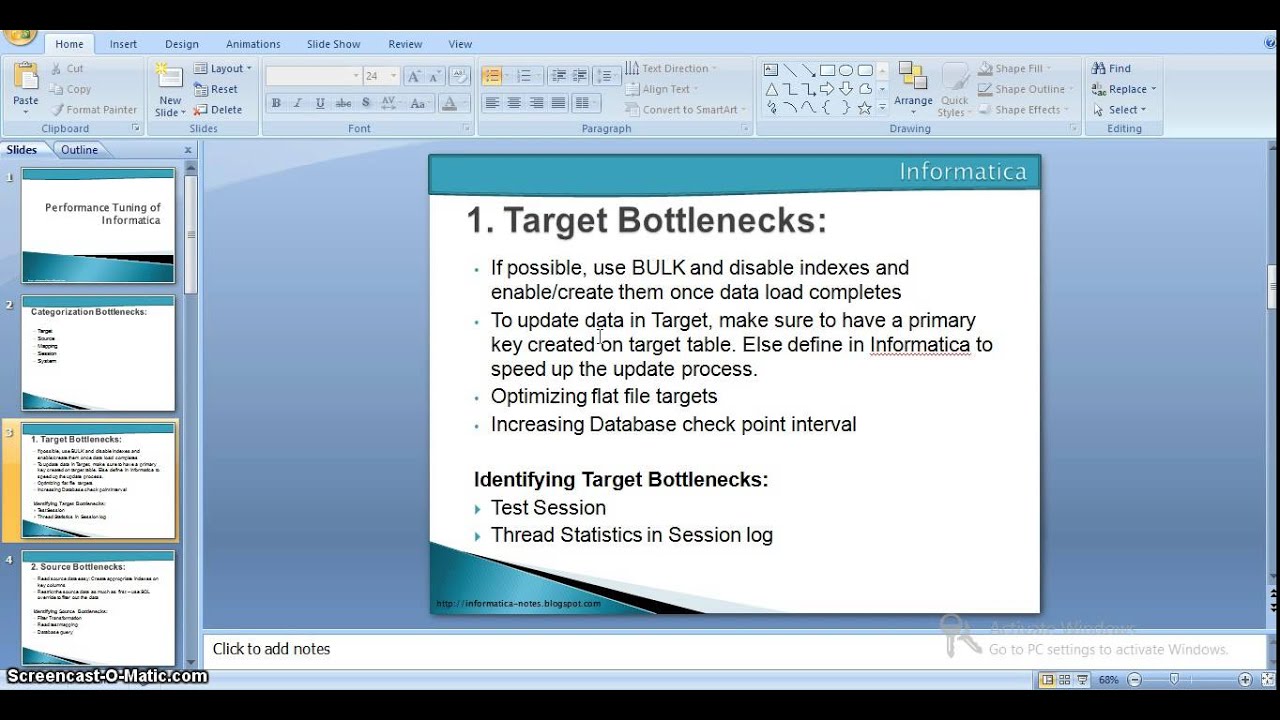Open the Align Text dropdown

662,89
